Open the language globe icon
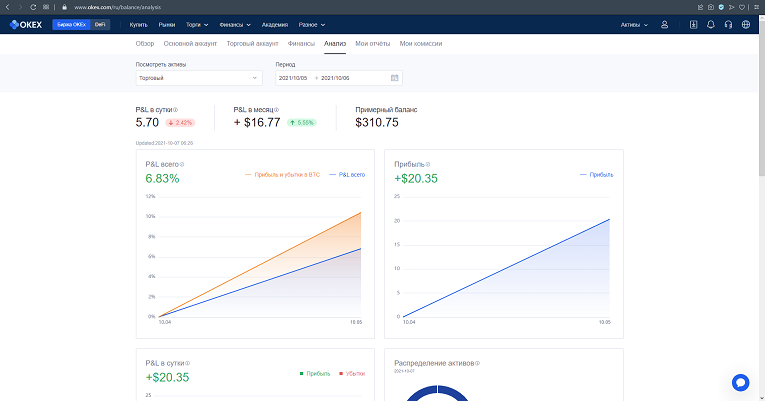 click(746, 24)
